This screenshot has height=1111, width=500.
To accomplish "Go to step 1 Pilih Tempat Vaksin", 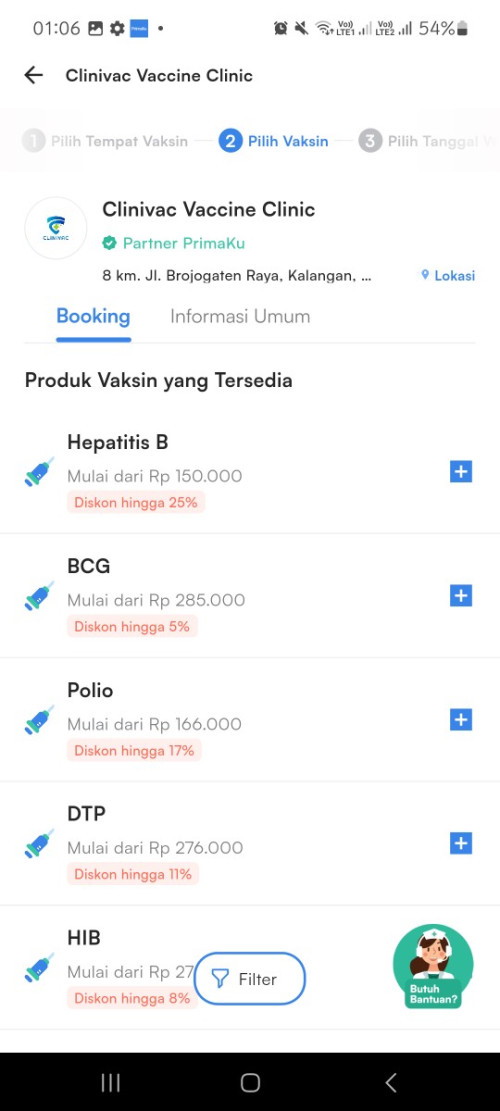I will pos(105,141).
